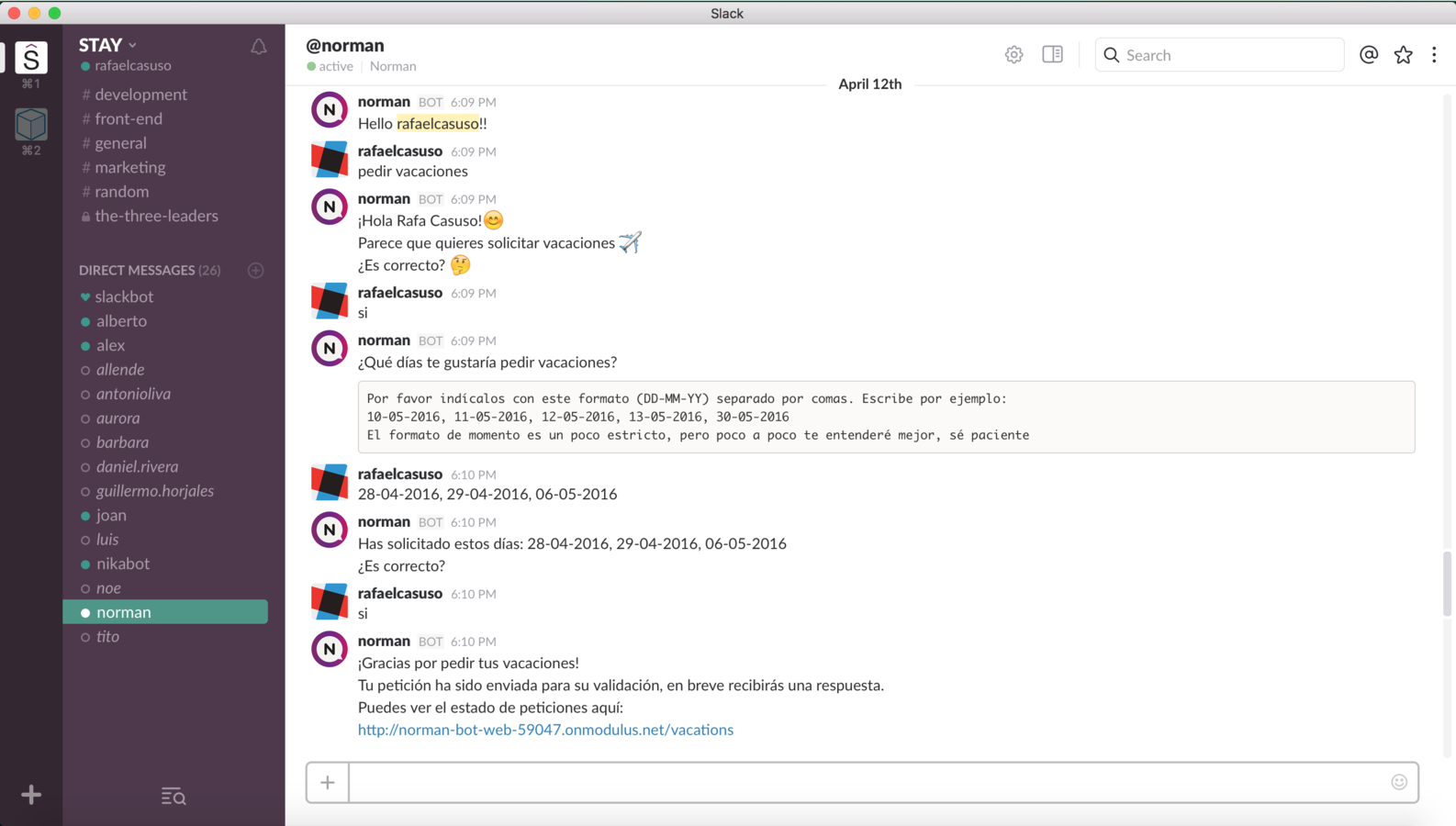Show starred items star icon
The height and width of the screenshot is (826, 1456).
pos(1403,55)
